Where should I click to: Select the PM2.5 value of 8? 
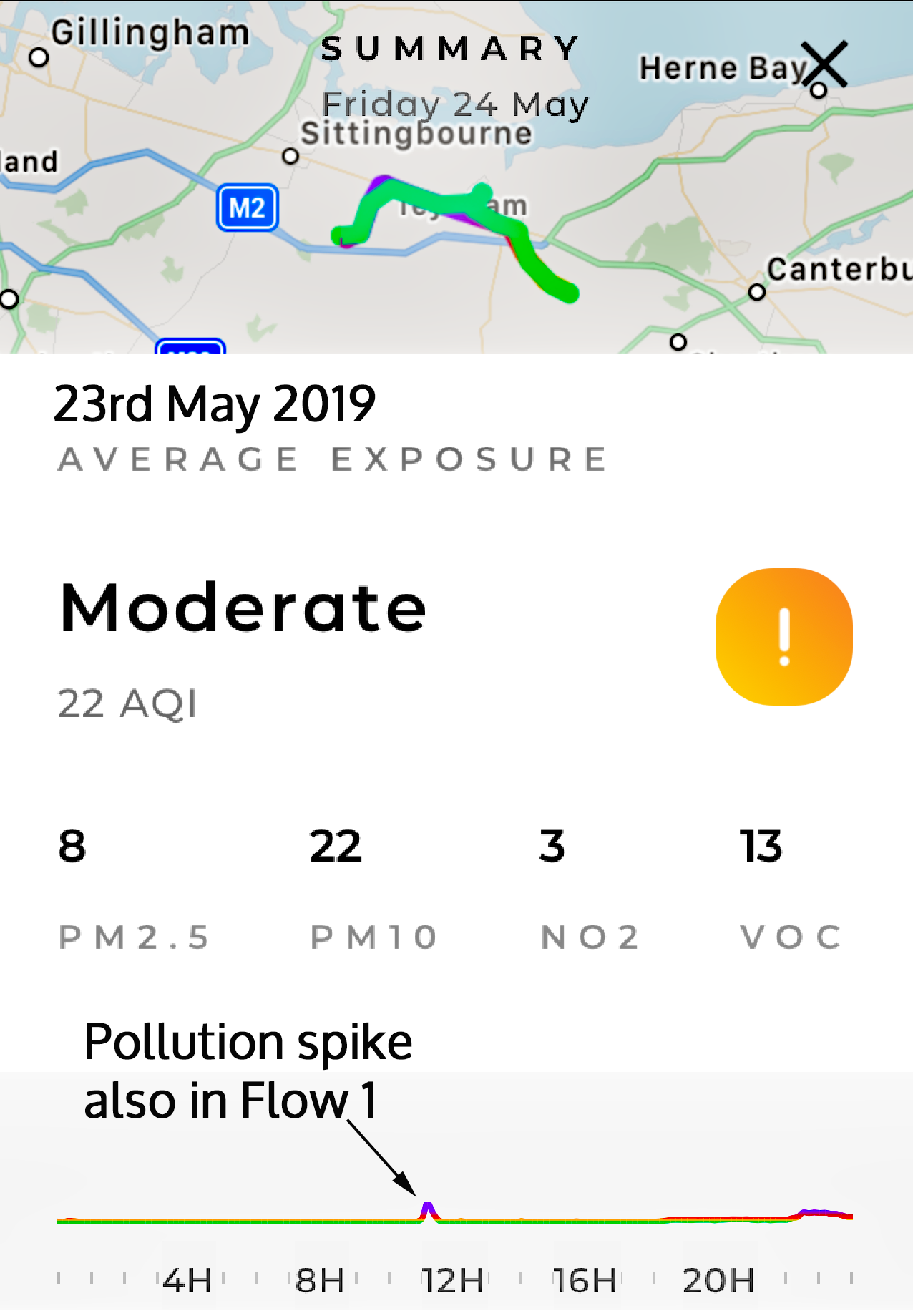pyautogui.click(x=72, y=846)
